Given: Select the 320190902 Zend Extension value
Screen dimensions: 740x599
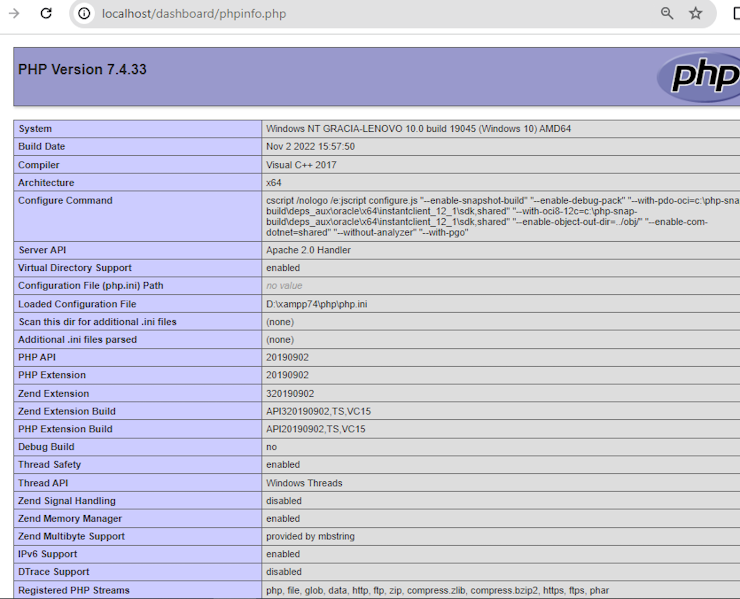Looking at the screenshot, I should point(290,394).
